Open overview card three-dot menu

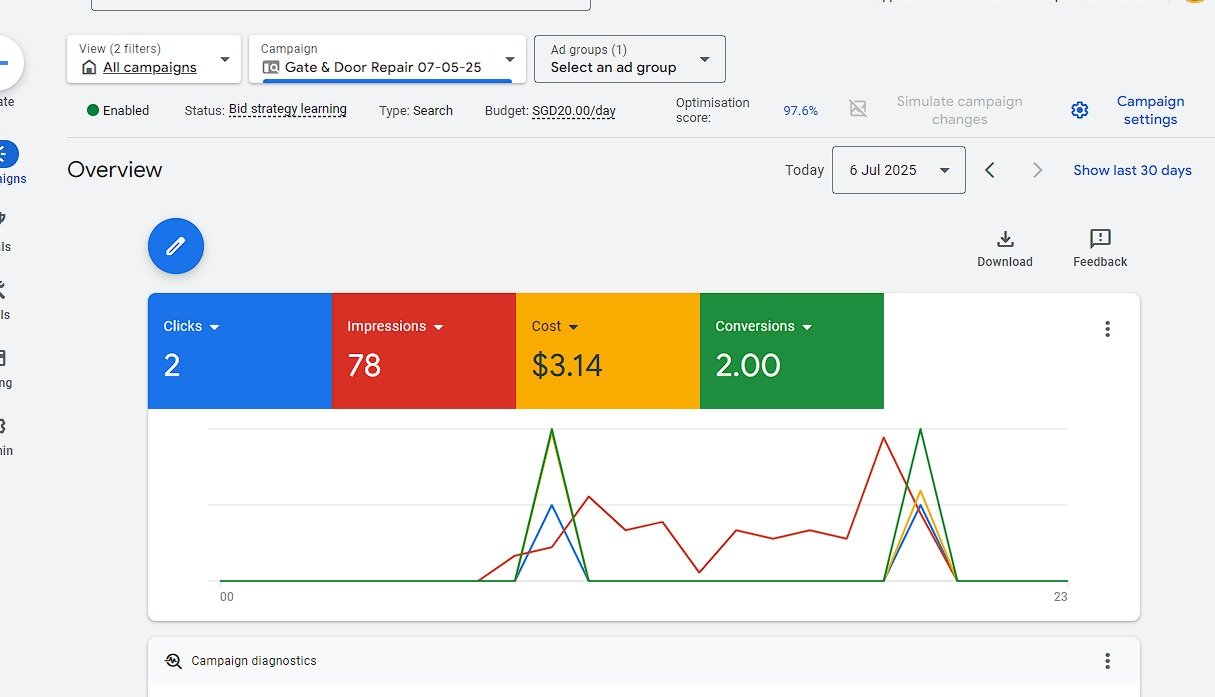click(1107, 329)
